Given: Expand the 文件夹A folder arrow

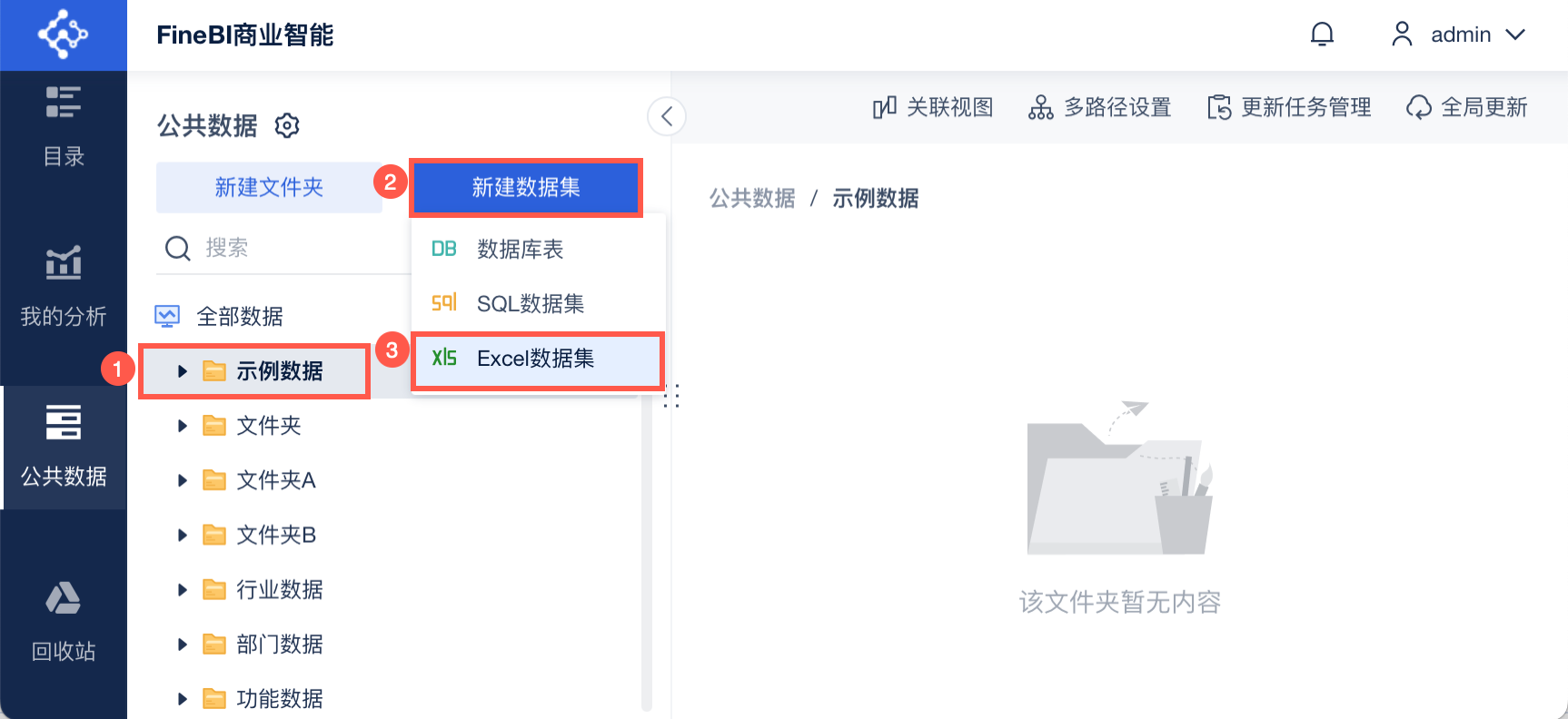Looking at the screenshot, I should pyautogui.click(x=183, y=480).
